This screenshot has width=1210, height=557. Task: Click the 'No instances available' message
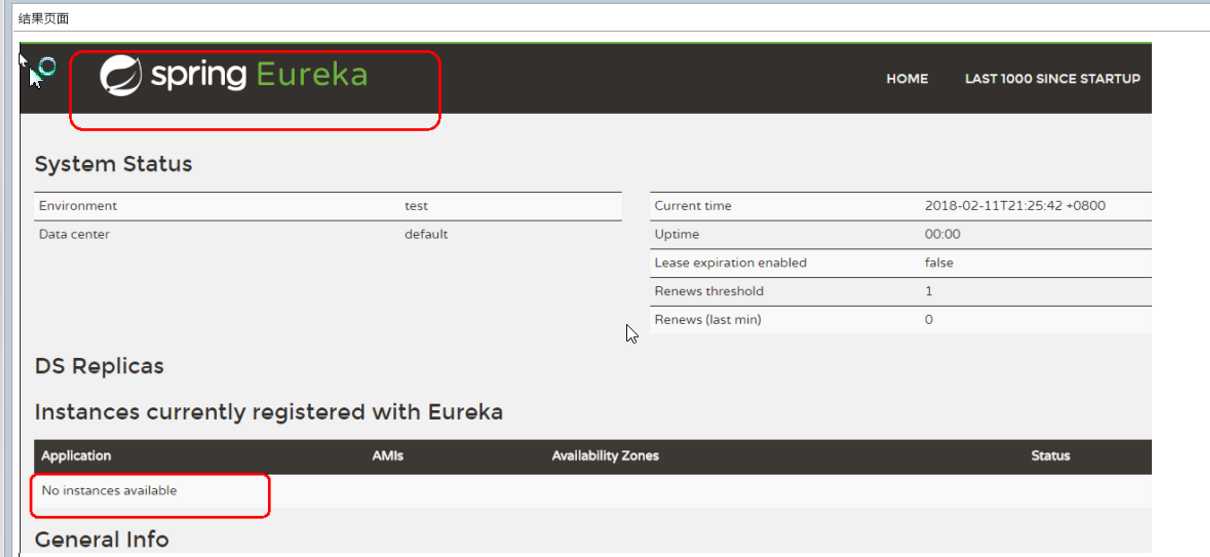(x=109, y=491)
